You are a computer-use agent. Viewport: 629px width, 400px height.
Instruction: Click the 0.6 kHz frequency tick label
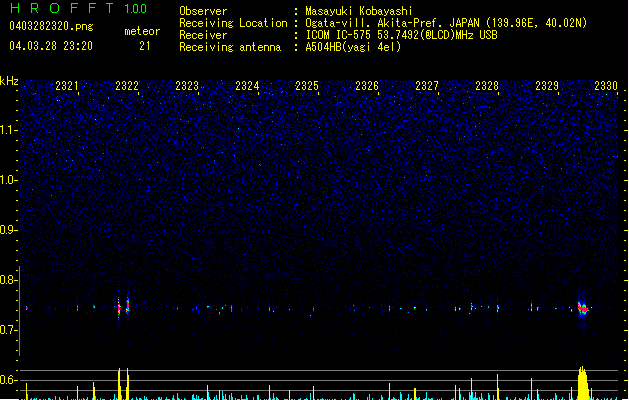[9, 380]
